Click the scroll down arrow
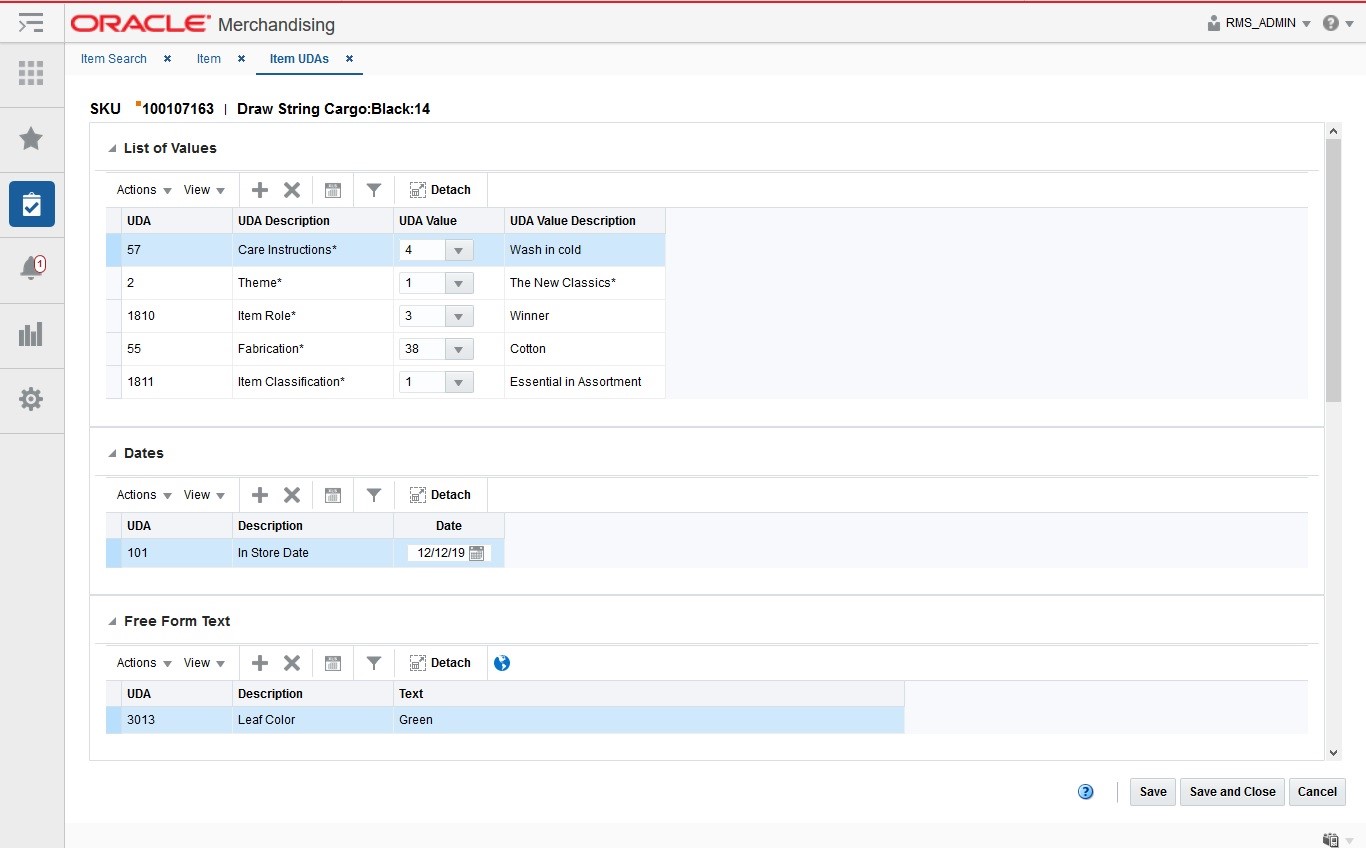The height and width of the screenshot is (854, 1366). 1333,752
